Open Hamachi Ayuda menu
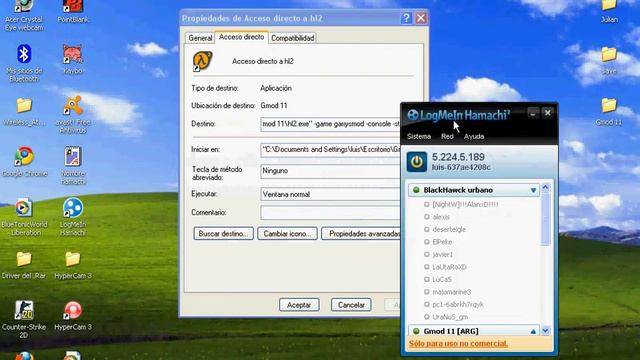Screen dimensions: 640x360 (474, 136)
